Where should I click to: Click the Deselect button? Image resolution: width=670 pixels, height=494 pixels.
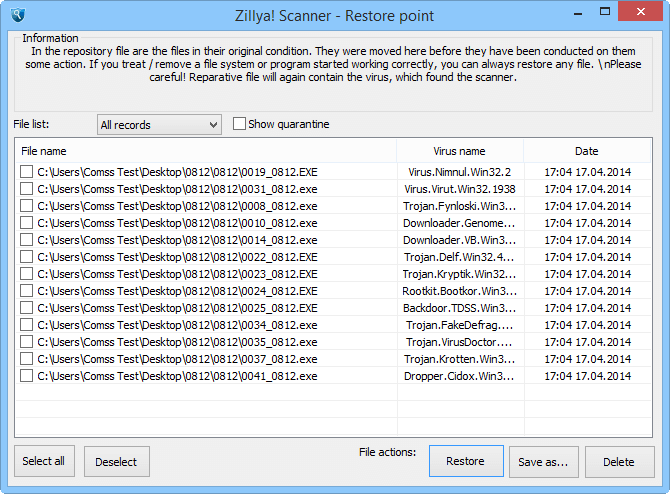point(117,462)
